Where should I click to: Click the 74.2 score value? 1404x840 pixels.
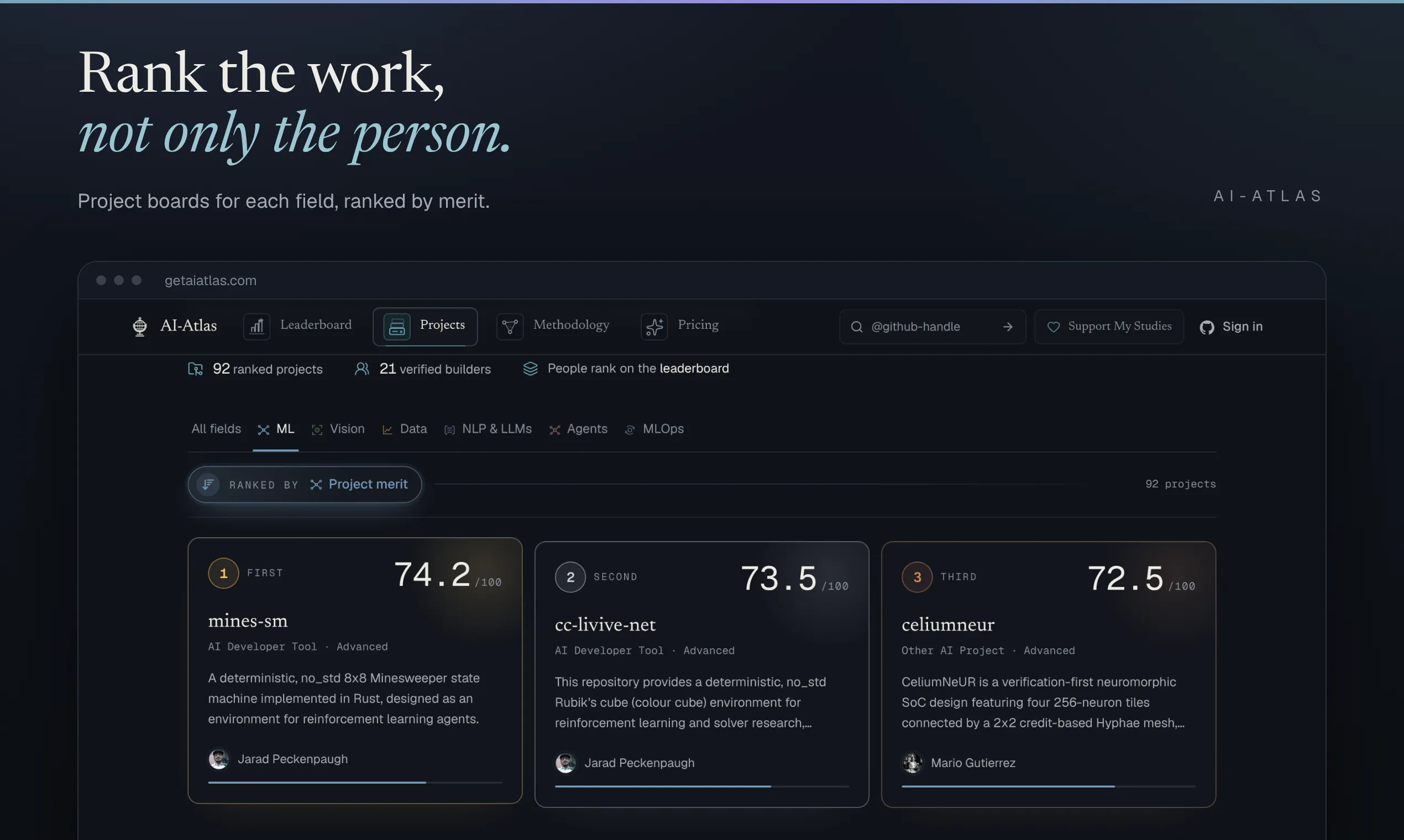point(432,575)
